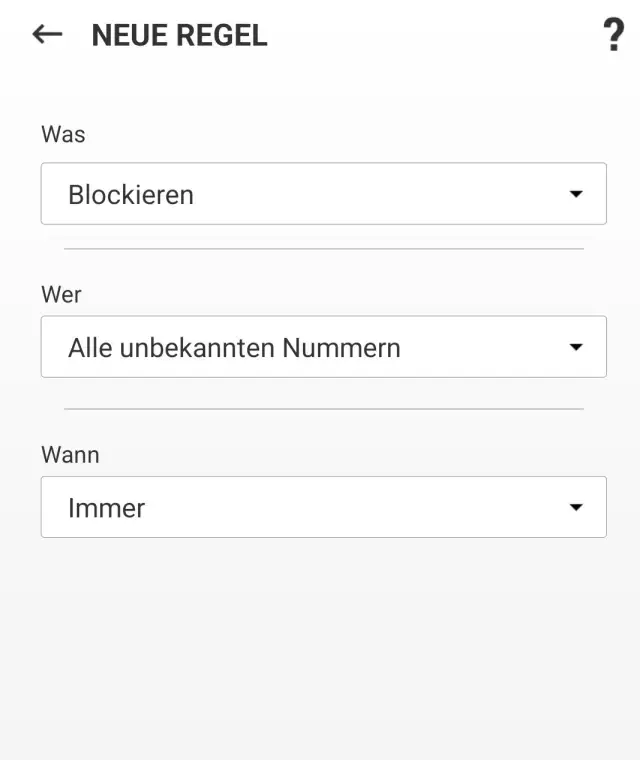The width and height of the screenshot is (640, 760).
Task: Open help with the question mark icon
Action: point(613,36)
